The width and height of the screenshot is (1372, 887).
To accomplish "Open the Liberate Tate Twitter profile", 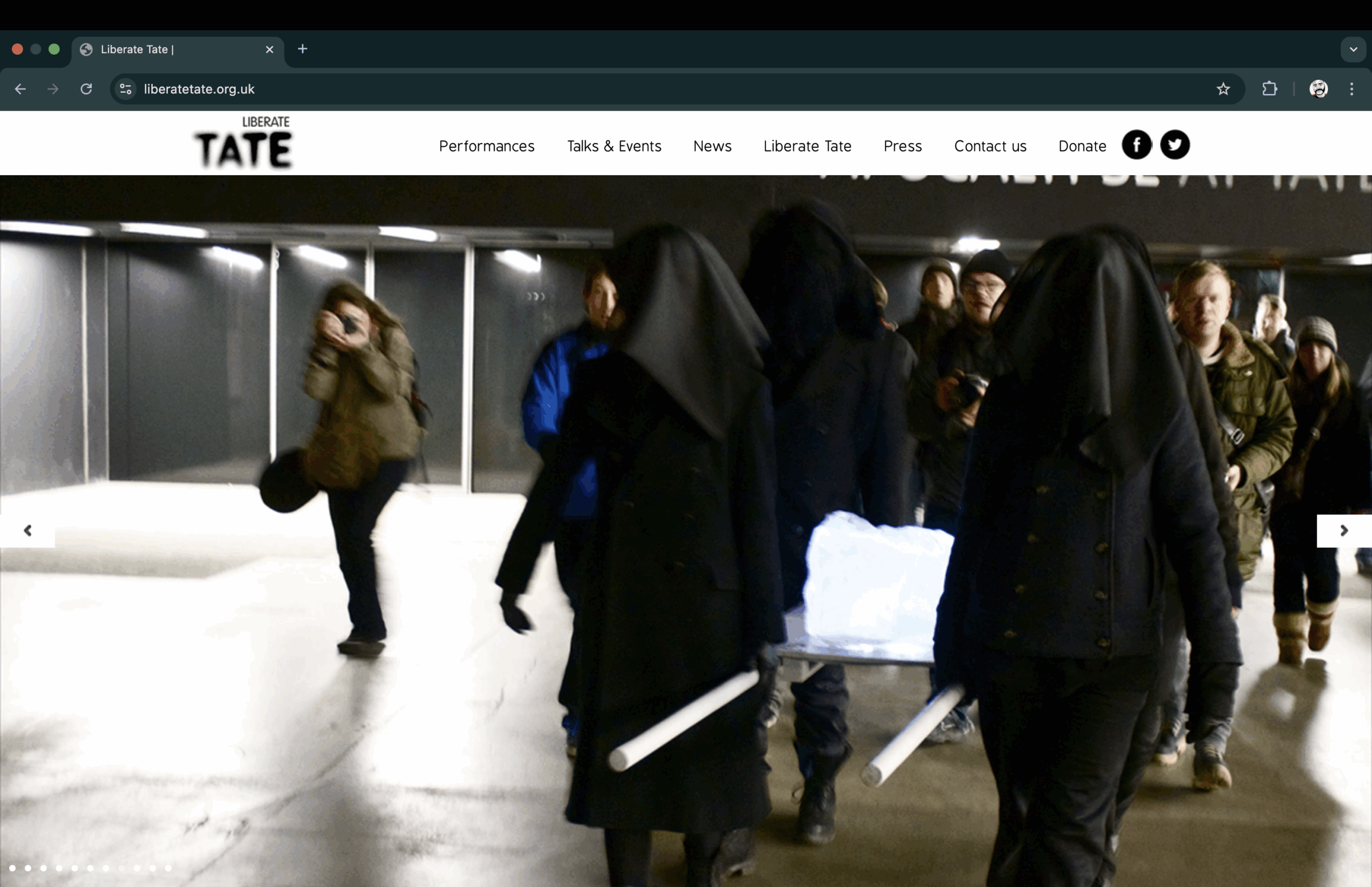I will click(1174, 145).
